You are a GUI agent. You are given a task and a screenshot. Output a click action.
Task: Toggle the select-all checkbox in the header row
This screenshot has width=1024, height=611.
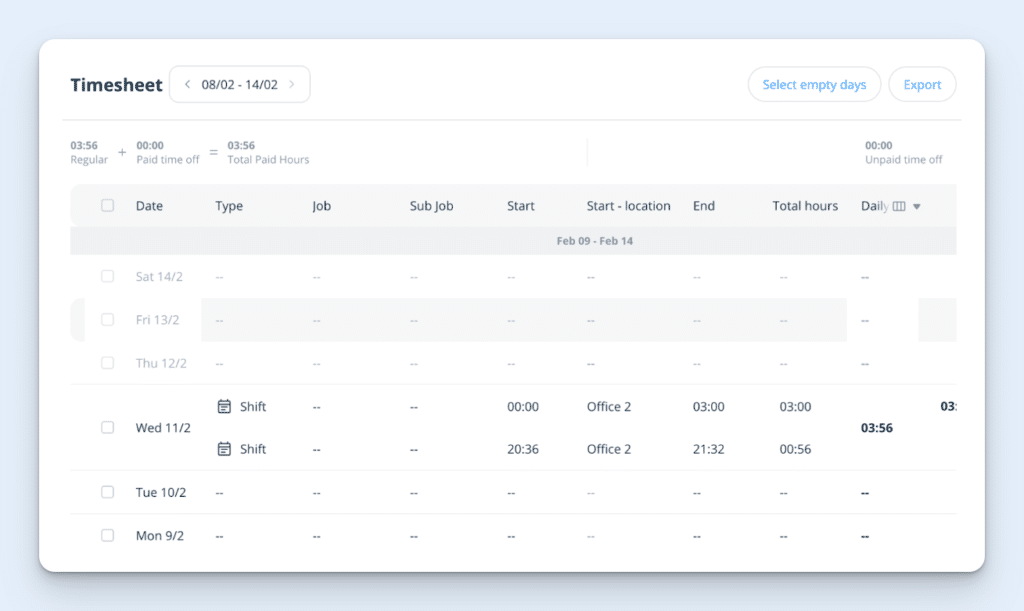pyautogui.click(x=107, y=205)
